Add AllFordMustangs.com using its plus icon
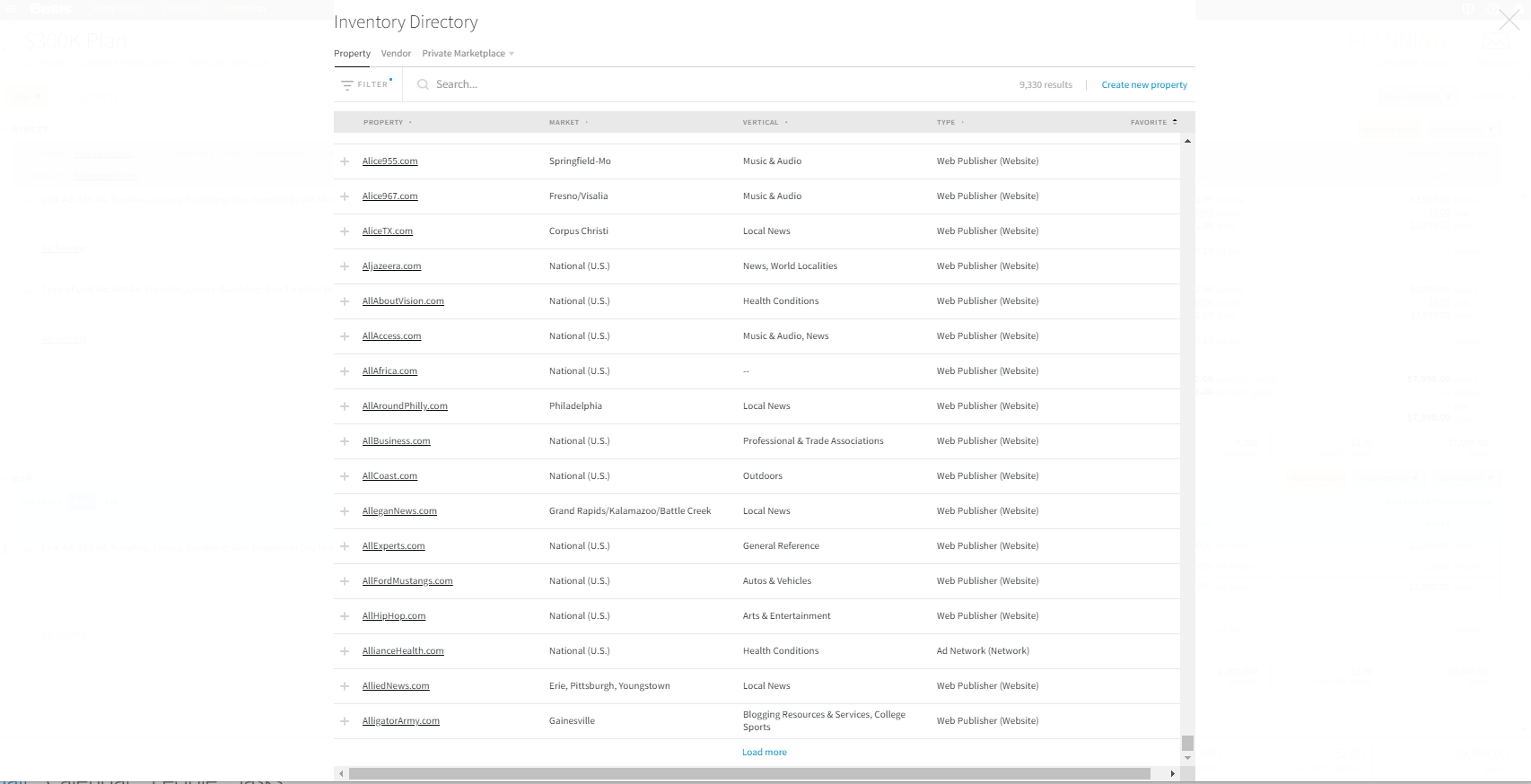1531x784 pixels. point(345,581)
